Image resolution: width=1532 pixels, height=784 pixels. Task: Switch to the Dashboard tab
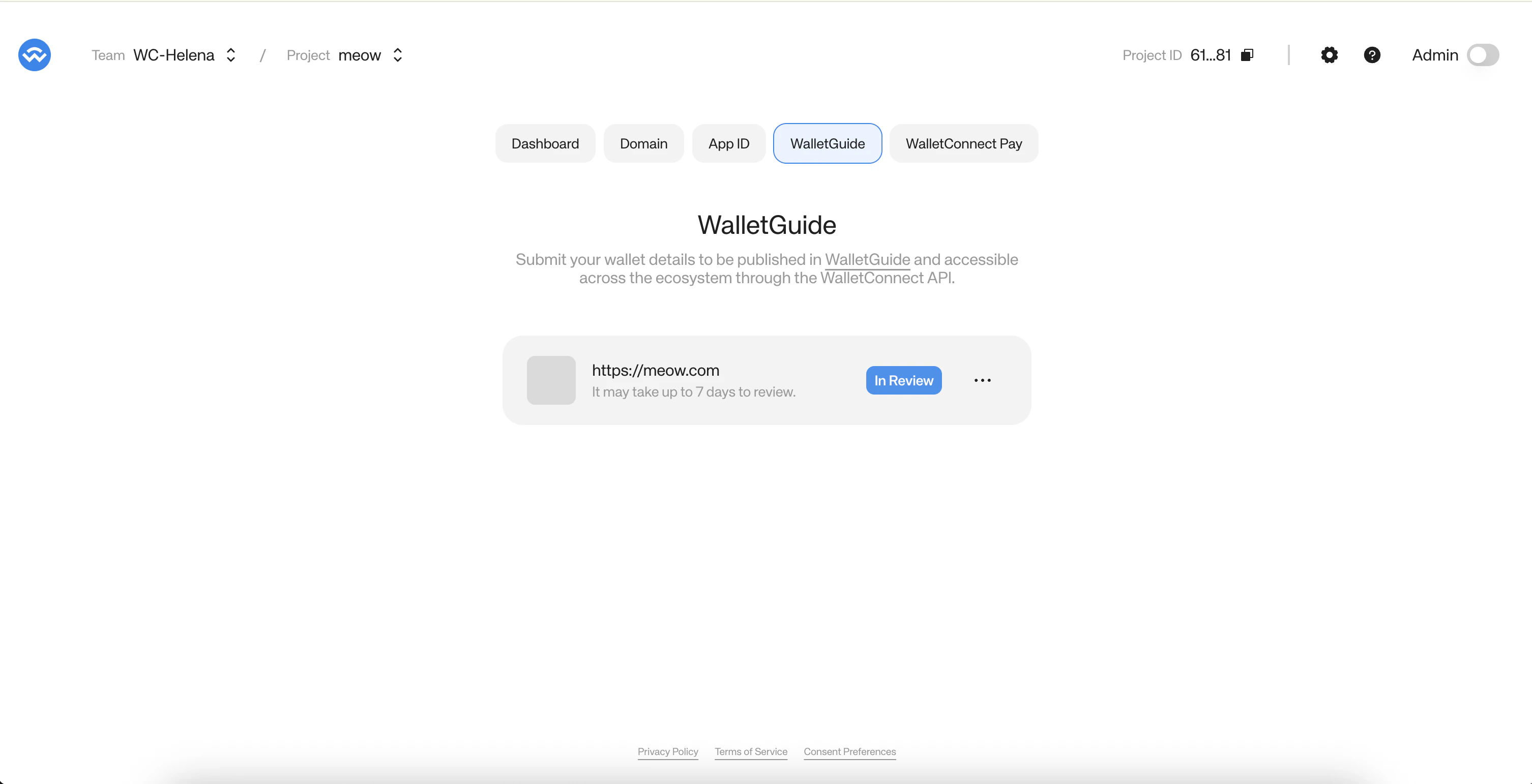(x=545, y=143)
